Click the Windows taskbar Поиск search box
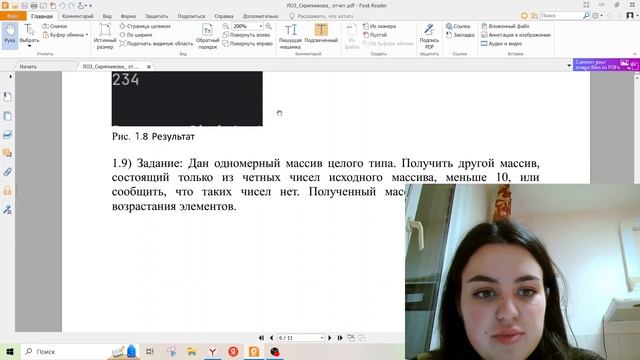Screen dimensions: 640x360 pos(80,351)
